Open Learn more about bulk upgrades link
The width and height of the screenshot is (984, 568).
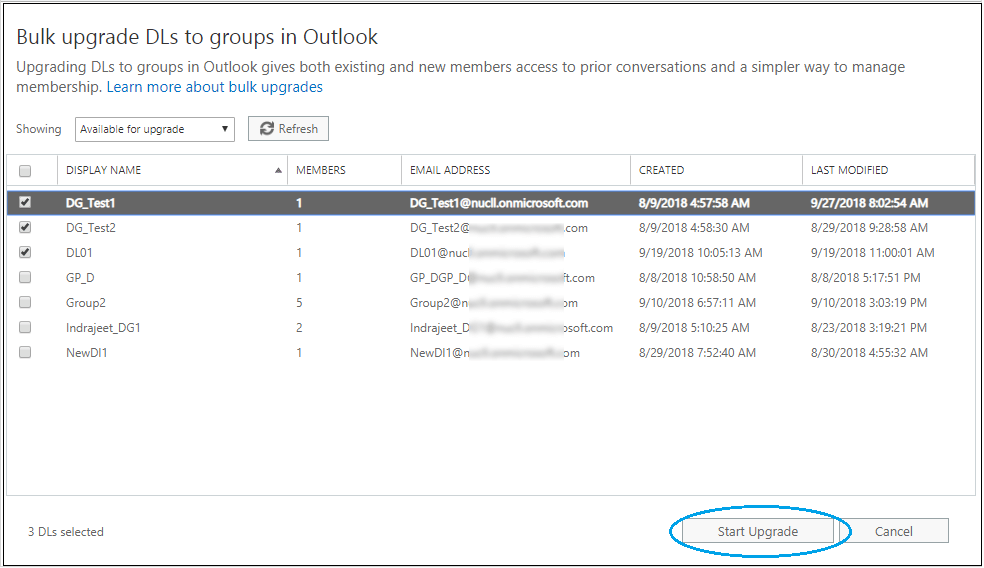(214, 87)
